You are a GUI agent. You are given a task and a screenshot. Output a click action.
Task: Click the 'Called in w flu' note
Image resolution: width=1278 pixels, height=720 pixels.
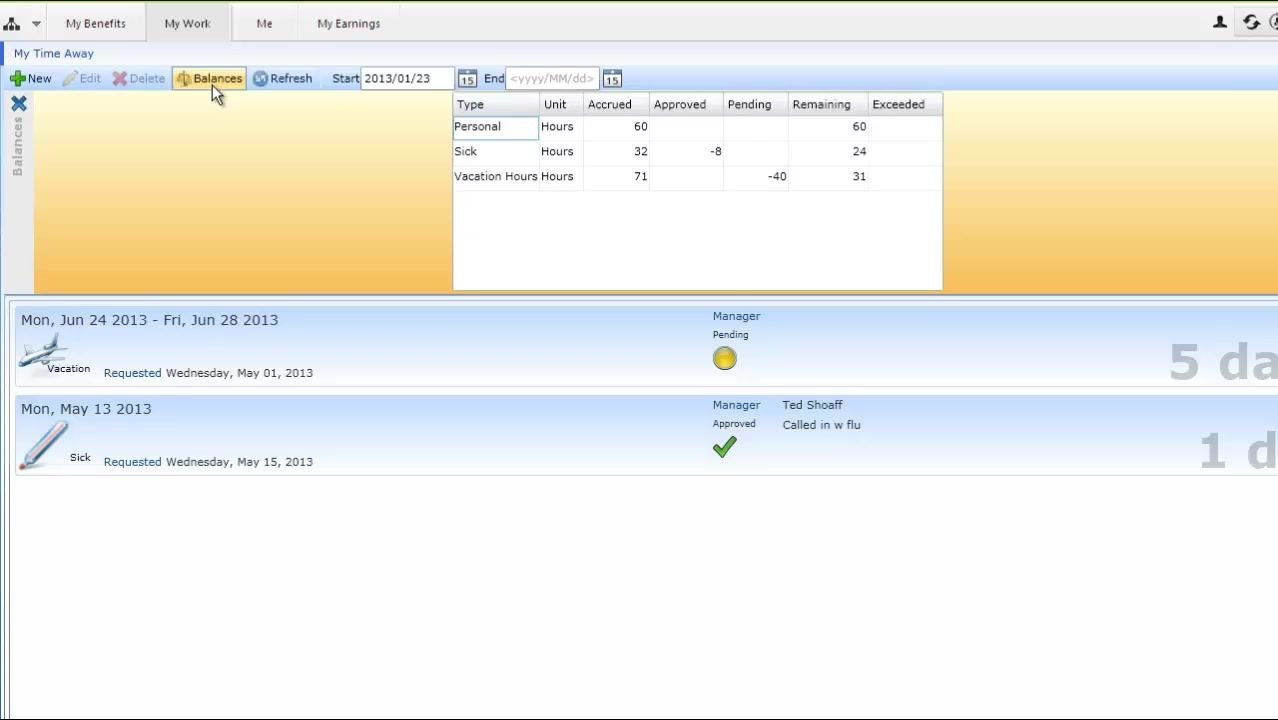pos(821,425)
